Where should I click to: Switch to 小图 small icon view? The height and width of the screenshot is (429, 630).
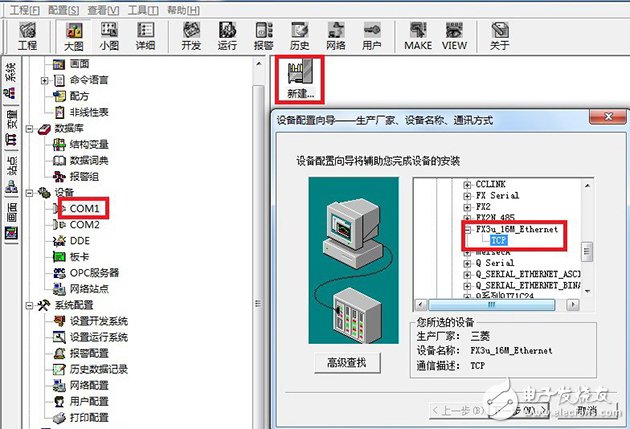(x=108, y=37)
